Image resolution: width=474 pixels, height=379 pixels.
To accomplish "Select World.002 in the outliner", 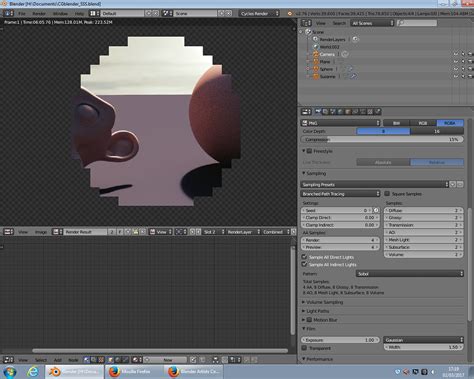I will coord(329,47).
